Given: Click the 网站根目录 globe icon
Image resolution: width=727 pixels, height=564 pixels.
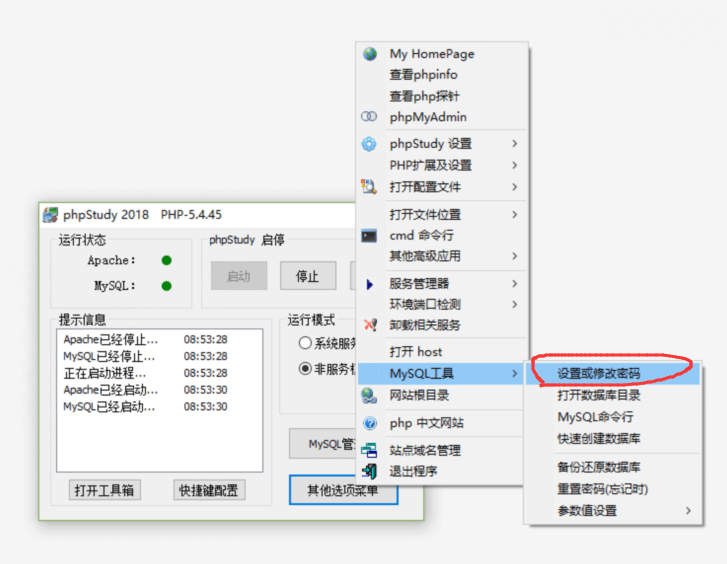Looking at the screenshot, I should click(370, 396).
